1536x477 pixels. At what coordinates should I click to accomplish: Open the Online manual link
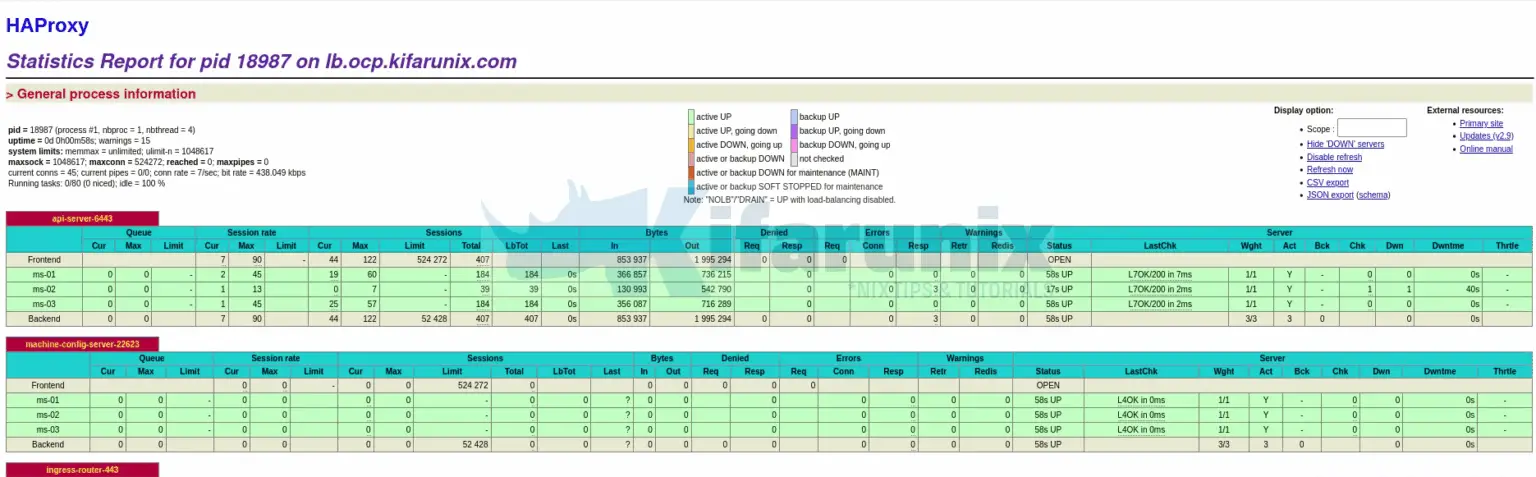tap(1486, 149)
